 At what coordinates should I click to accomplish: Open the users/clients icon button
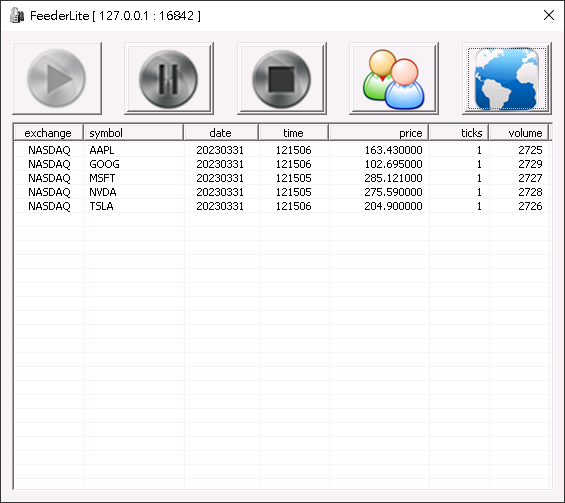click(394, 79)
